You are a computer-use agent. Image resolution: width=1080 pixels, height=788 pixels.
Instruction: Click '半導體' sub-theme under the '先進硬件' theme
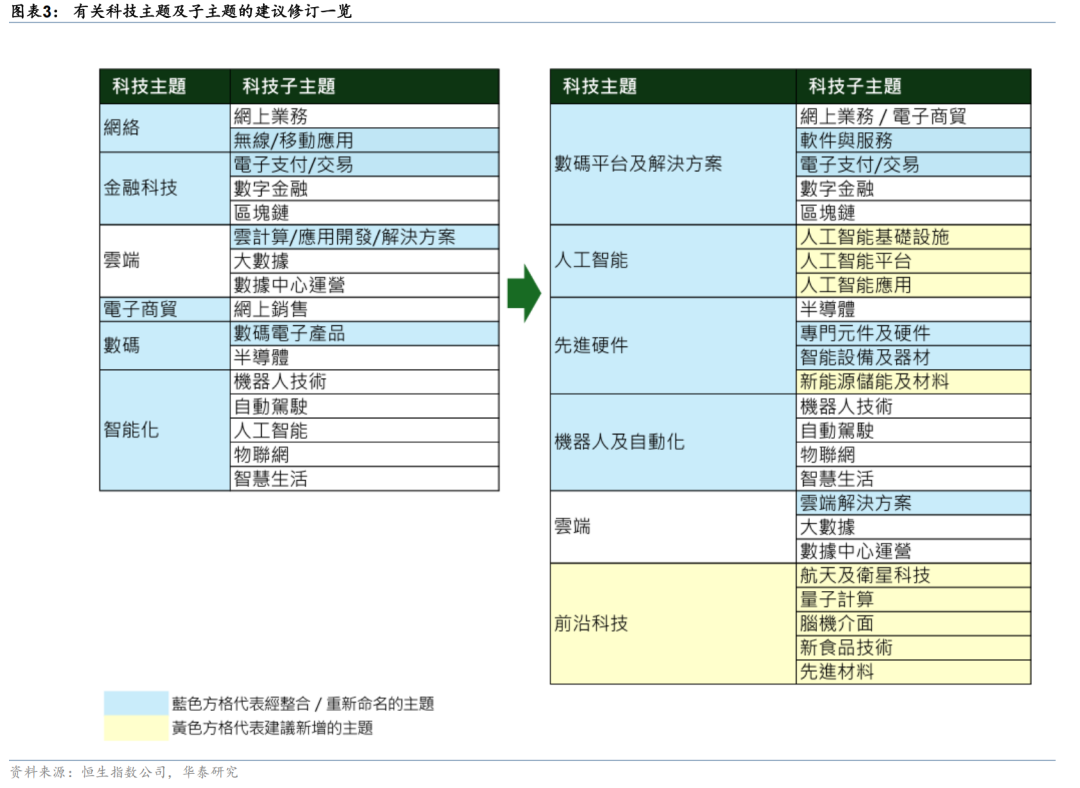913,309
